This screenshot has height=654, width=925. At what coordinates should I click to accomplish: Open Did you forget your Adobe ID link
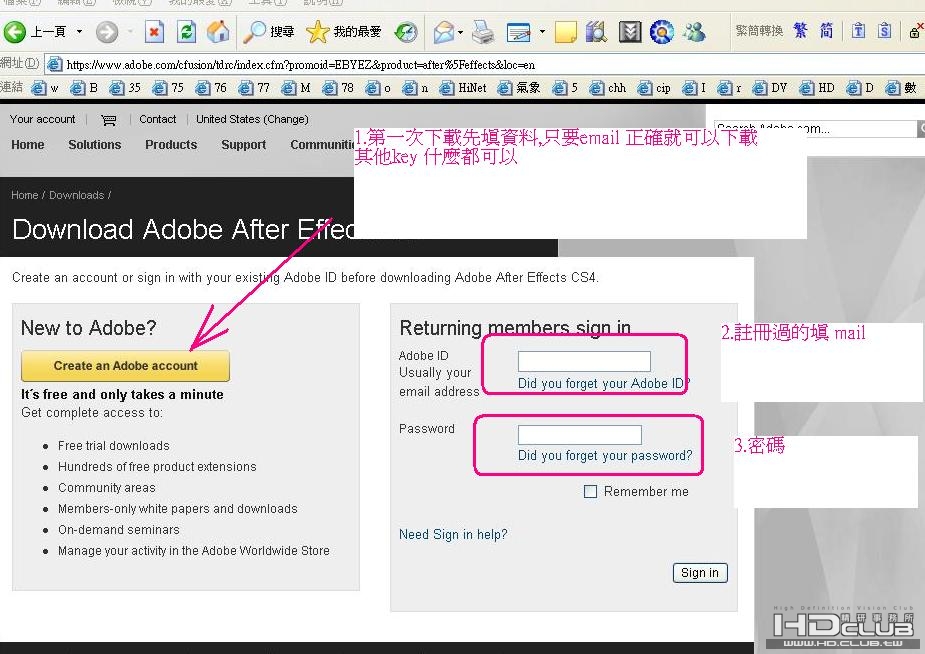[603, 383]
